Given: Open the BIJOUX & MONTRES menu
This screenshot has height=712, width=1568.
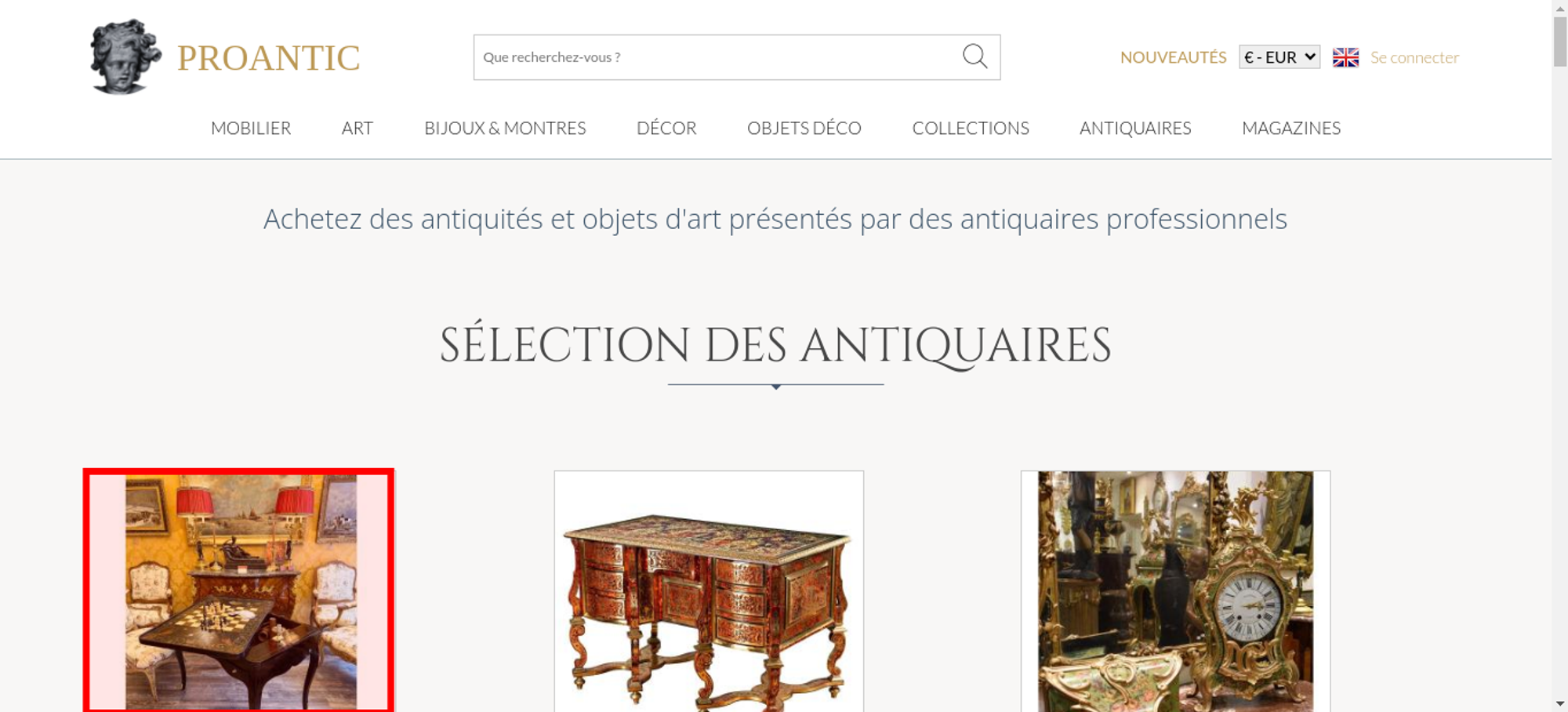Looking at the screenshot, I should (x=505, y=128).
